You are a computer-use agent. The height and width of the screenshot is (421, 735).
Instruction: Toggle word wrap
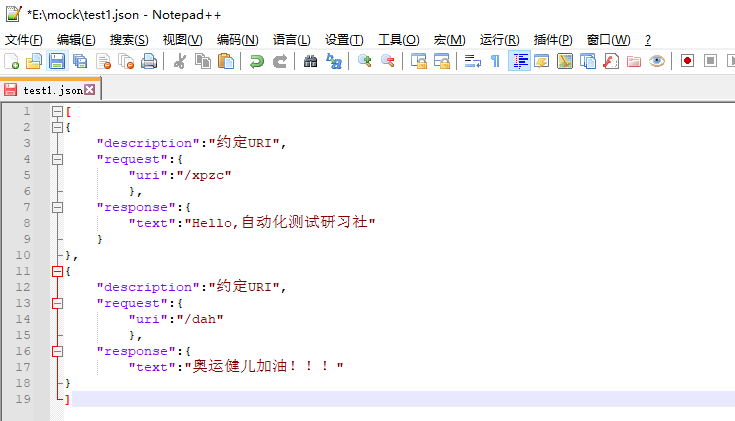point(472,61)
